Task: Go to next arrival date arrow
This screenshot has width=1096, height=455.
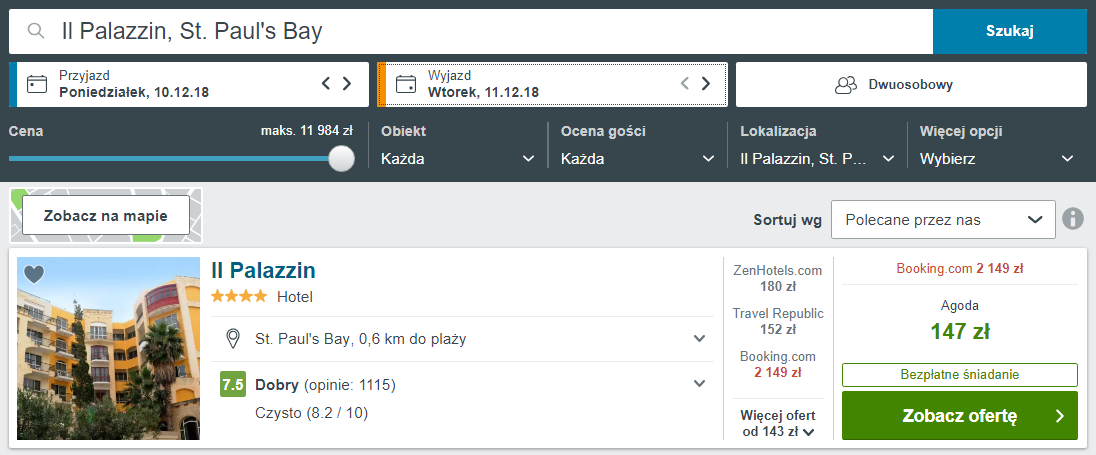Action: (347, 84)
